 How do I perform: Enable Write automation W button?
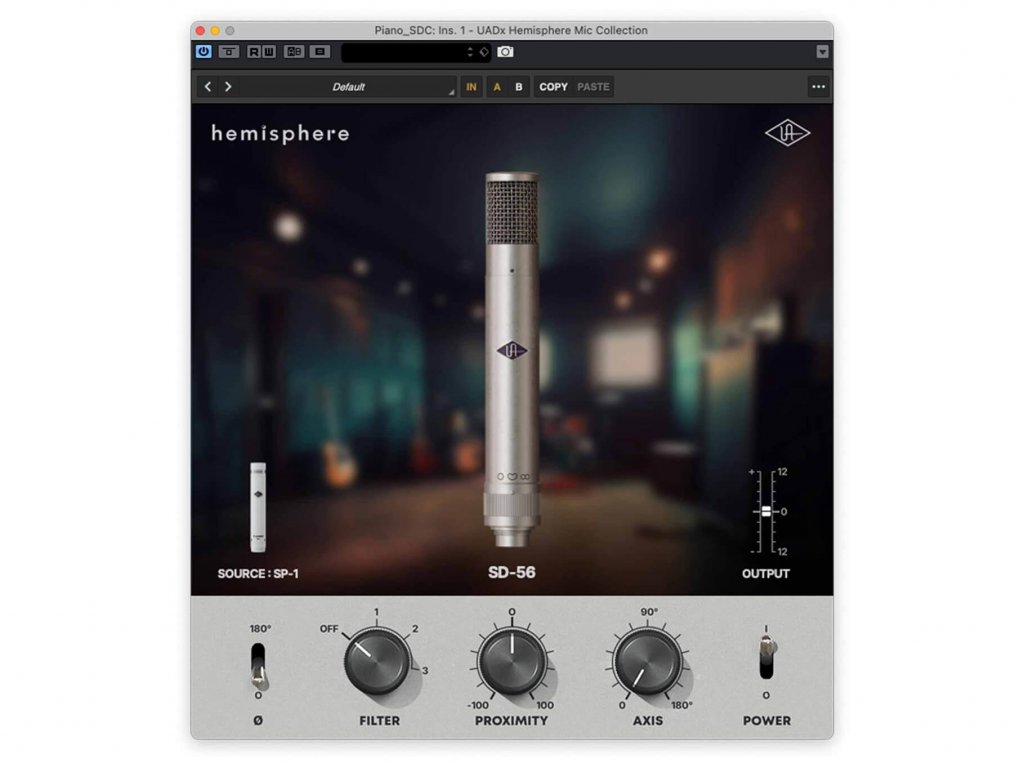(x=268, y=51)
